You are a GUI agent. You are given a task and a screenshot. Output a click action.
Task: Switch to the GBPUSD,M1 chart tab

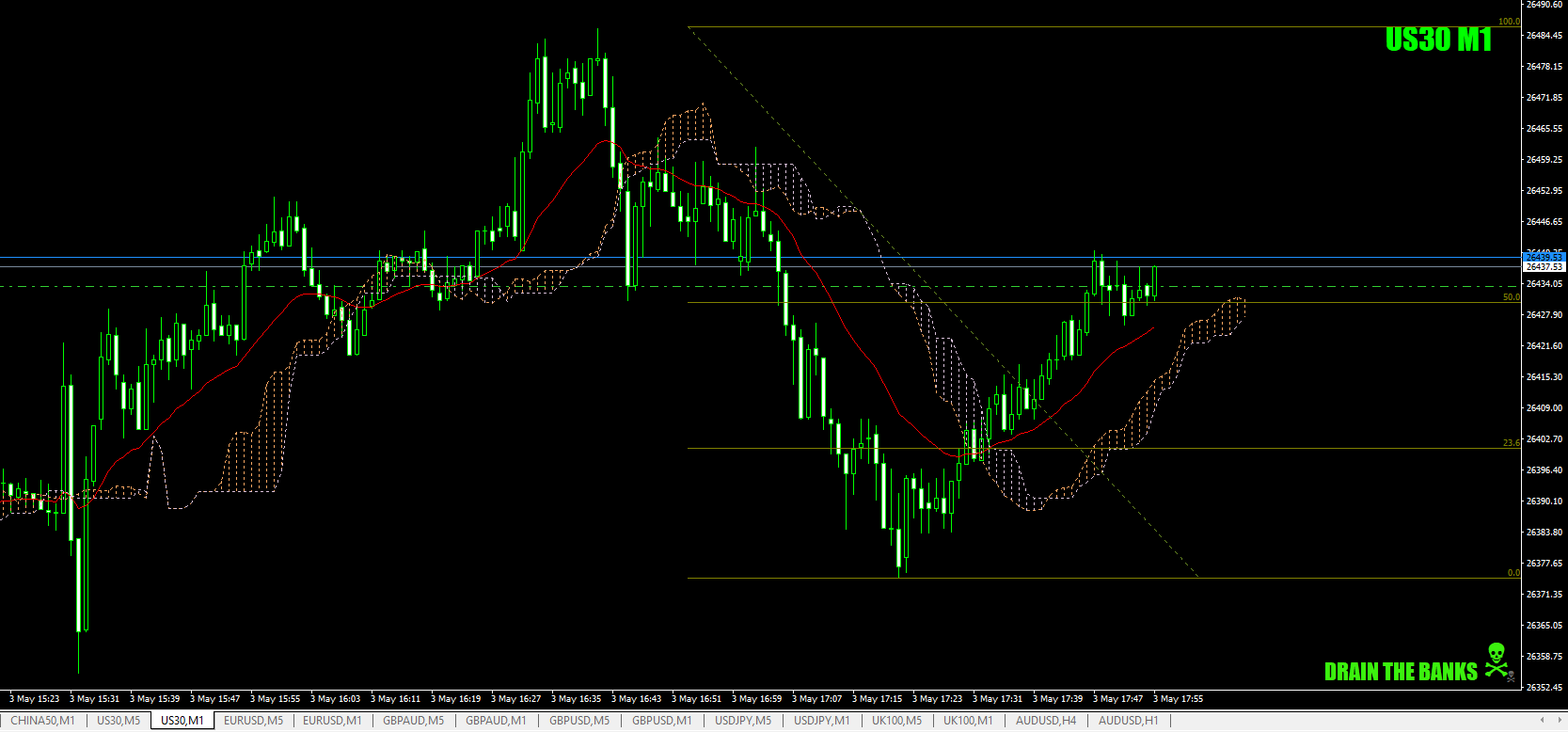pyautogui.click(x=661, y=721)
